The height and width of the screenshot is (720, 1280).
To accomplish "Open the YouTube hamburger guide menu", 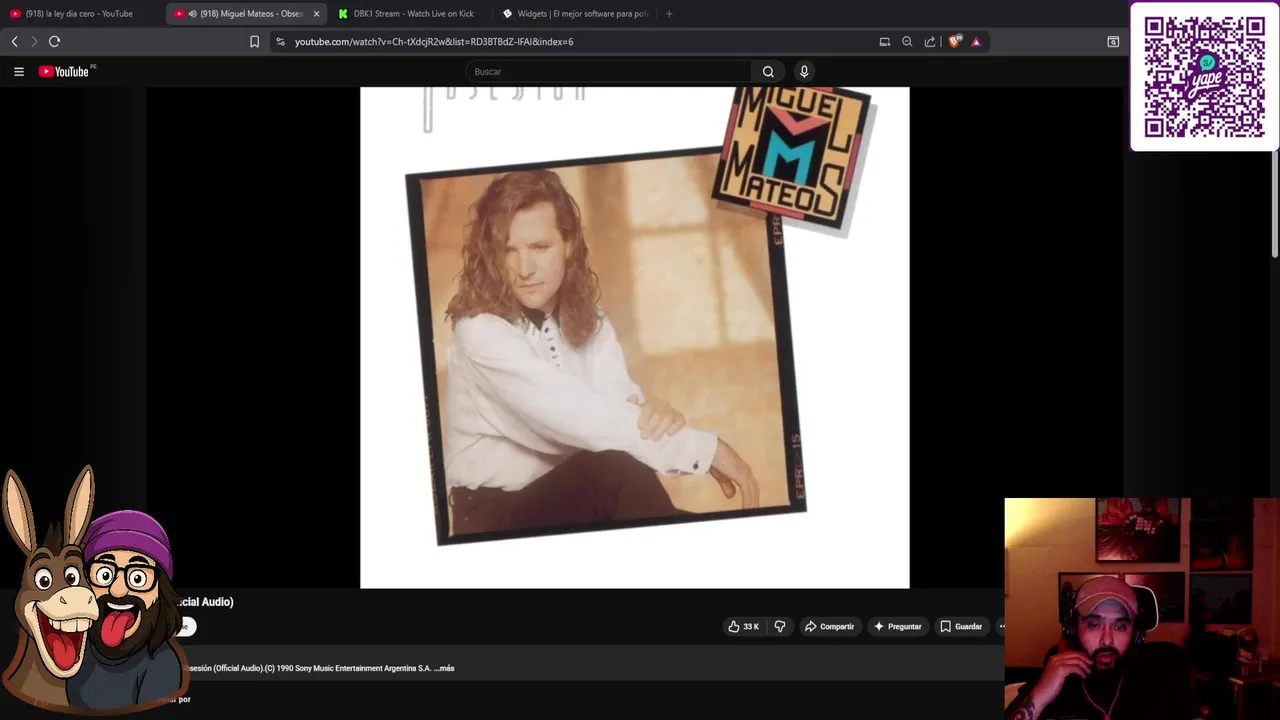I will 19,71.
